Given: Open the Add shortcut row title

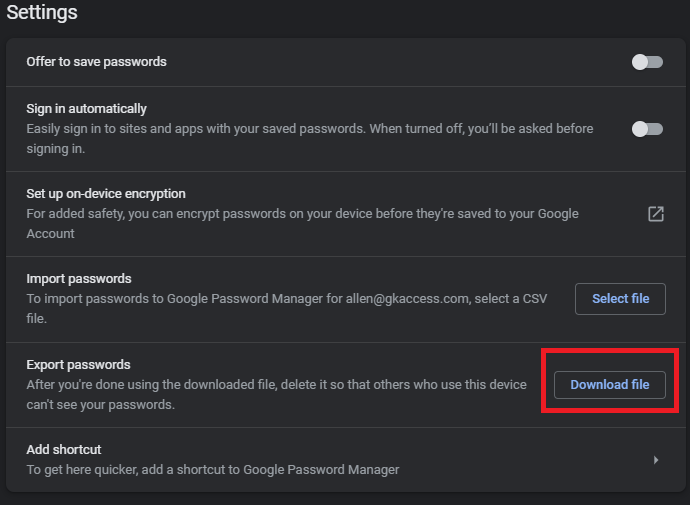Looking at the screenshot, I should pos(64,450).
